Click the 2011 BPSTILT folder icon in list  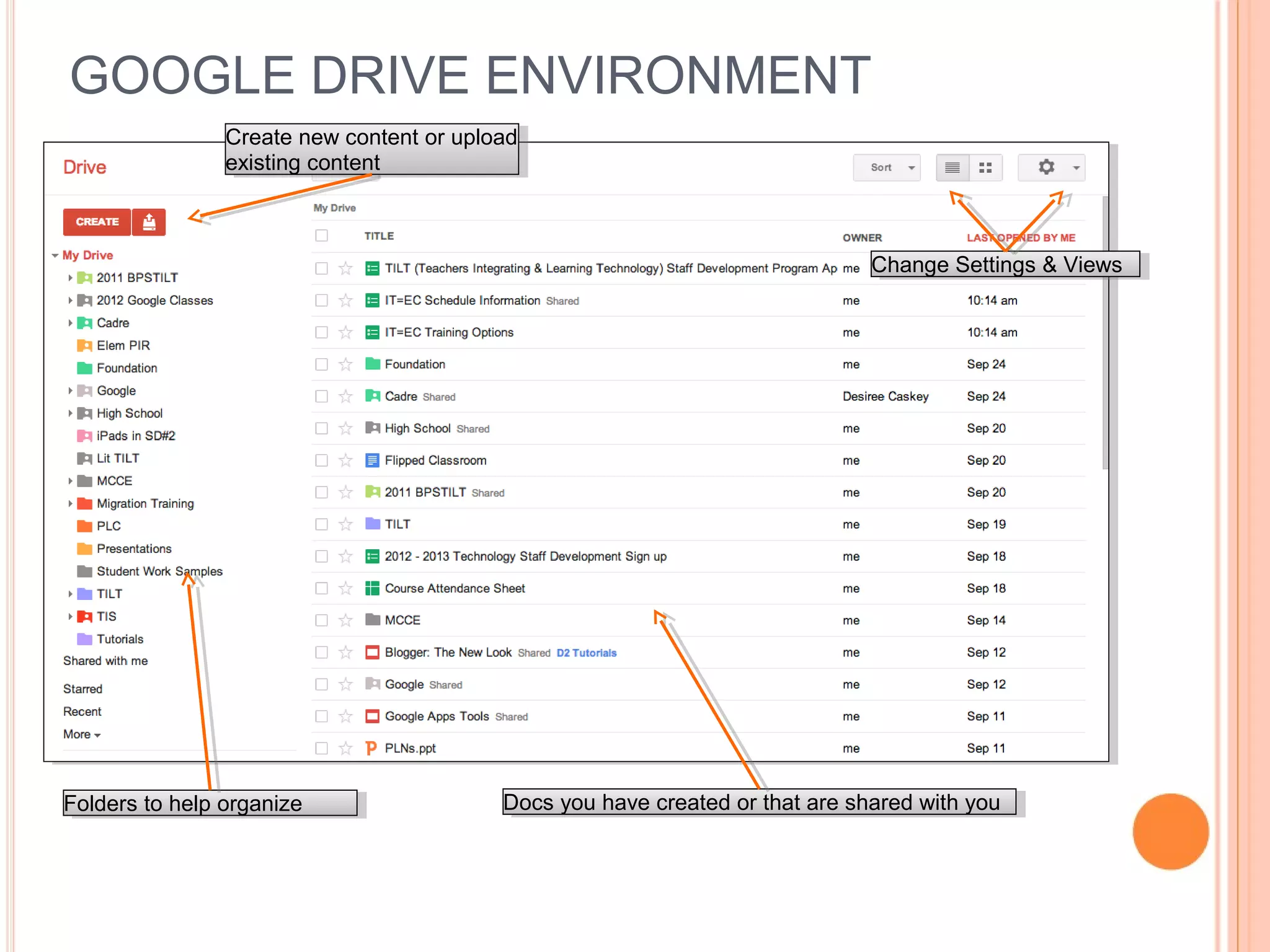[x=372, y=492]
